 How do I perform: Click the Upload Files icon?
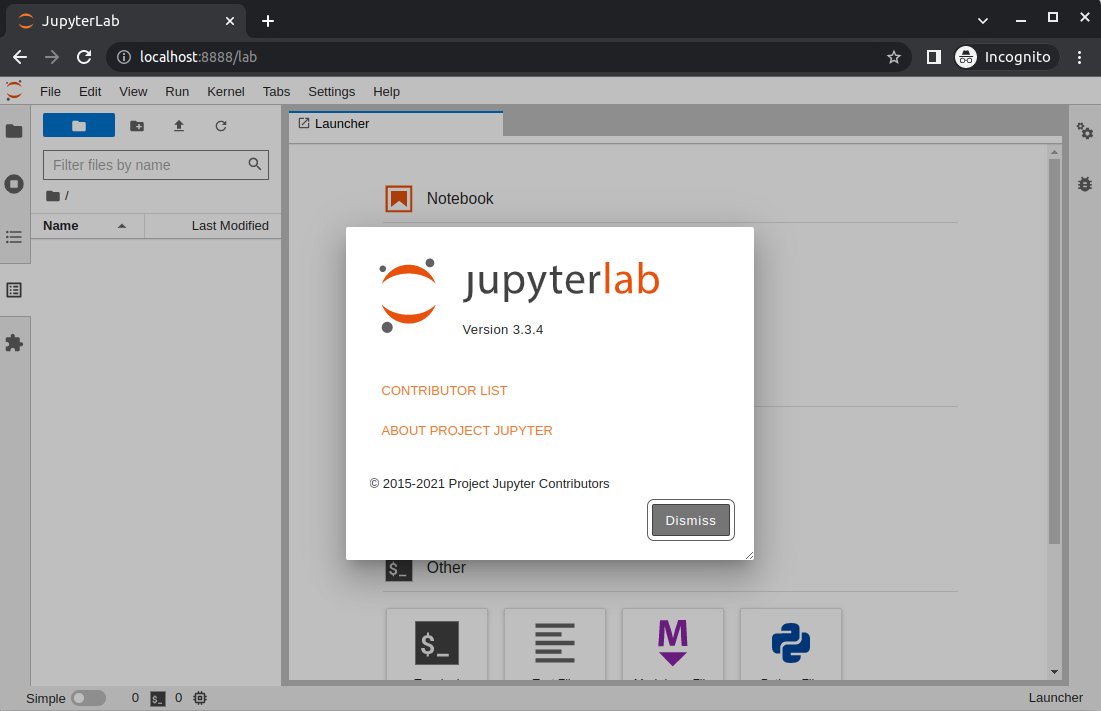point(179,126)
